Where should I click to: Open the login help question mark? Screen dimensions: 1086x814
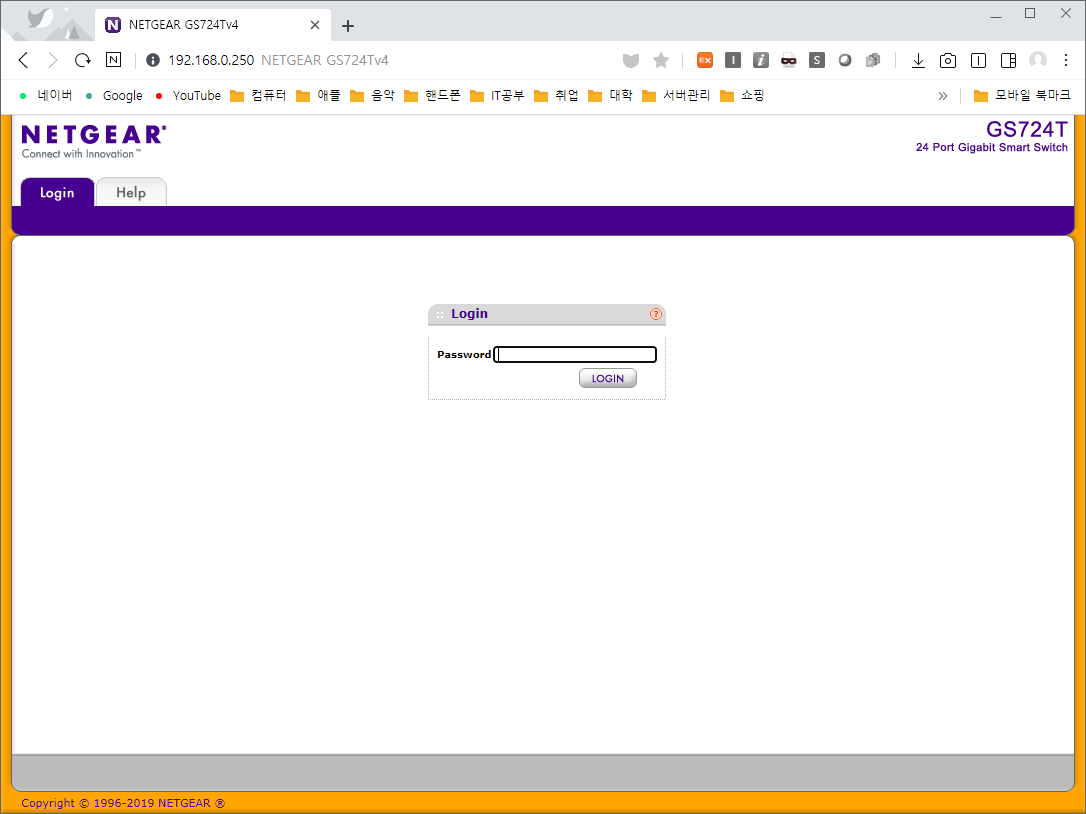pos(655,314)
